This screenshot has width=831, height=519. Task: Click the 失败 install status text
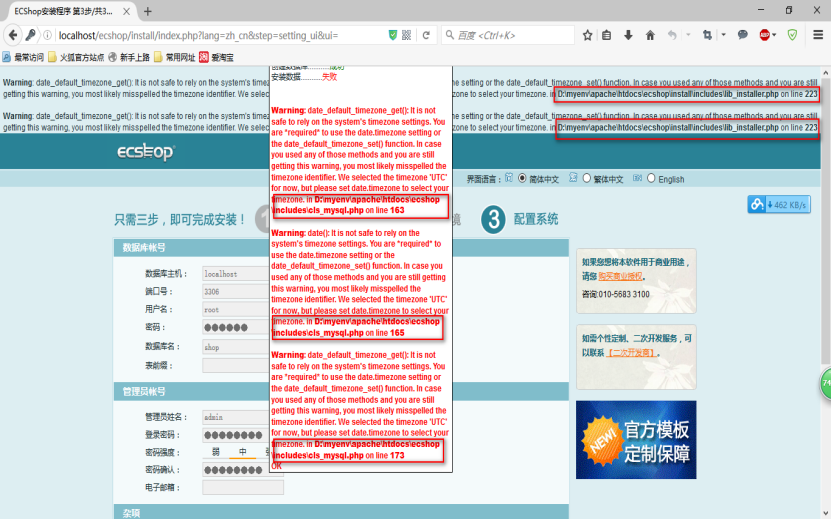tap(329, 77)
